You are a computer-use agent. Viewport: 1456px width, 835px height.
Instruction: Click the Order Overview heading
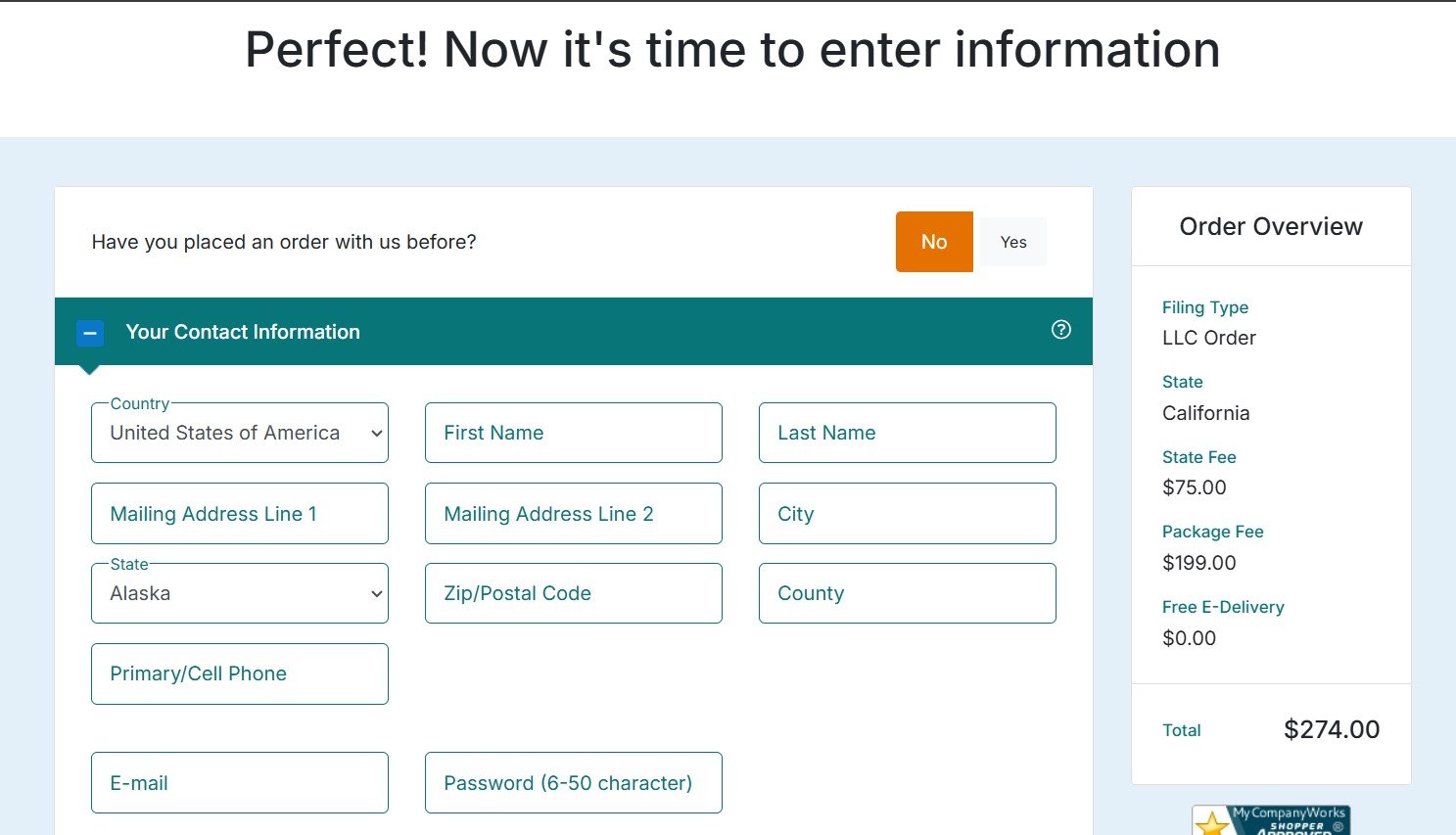click(x=1271, y=226)
